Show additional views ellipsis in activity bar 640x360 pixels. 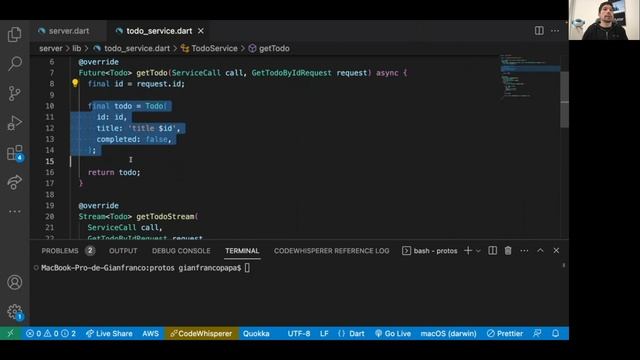click(x=15, y=211)
